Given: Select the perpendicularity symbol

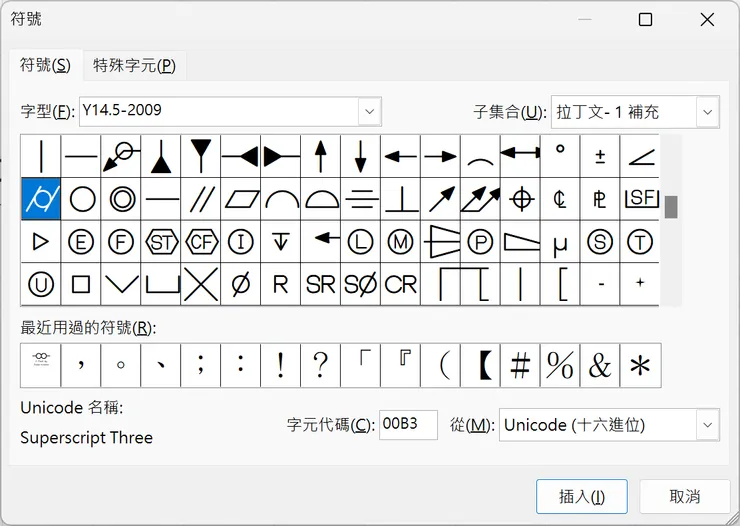Looking at the screenshot, I should coord(400,199).
